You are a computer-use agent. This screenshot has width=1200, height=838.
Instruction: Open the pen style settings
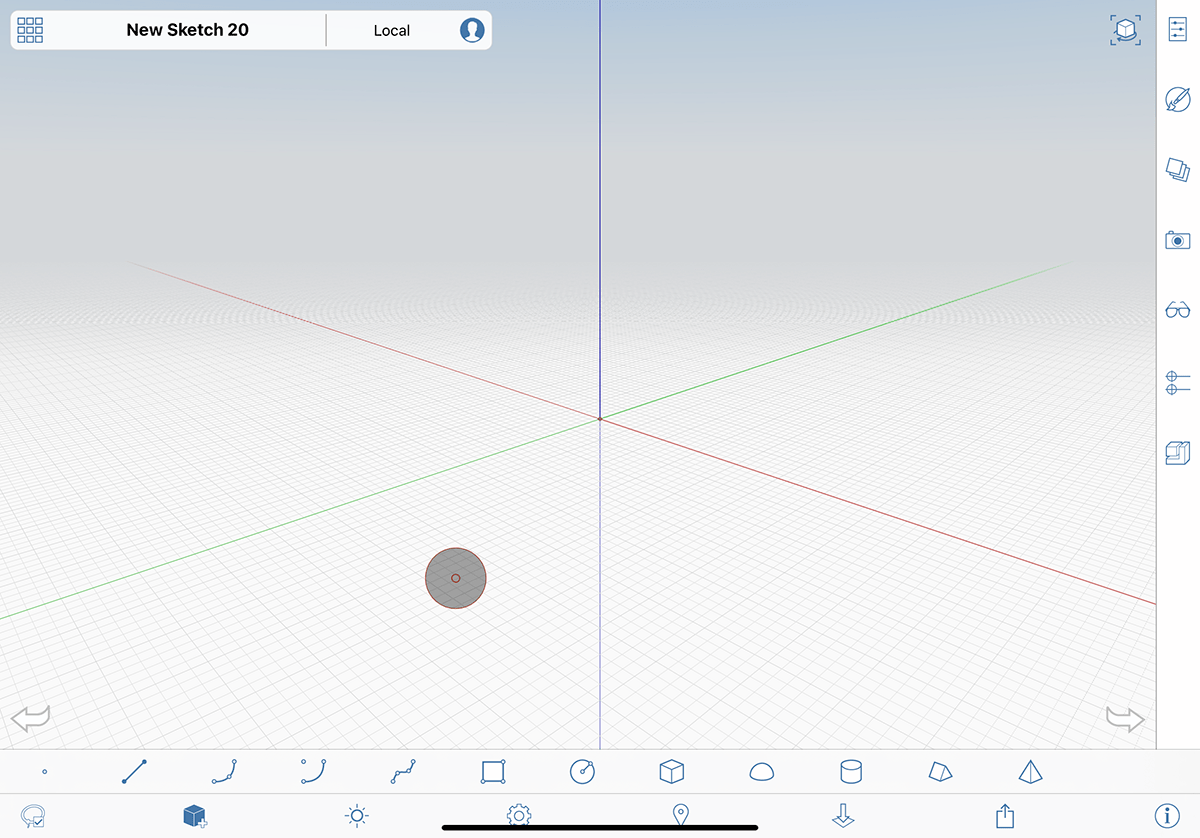(x=1178, y=100)
